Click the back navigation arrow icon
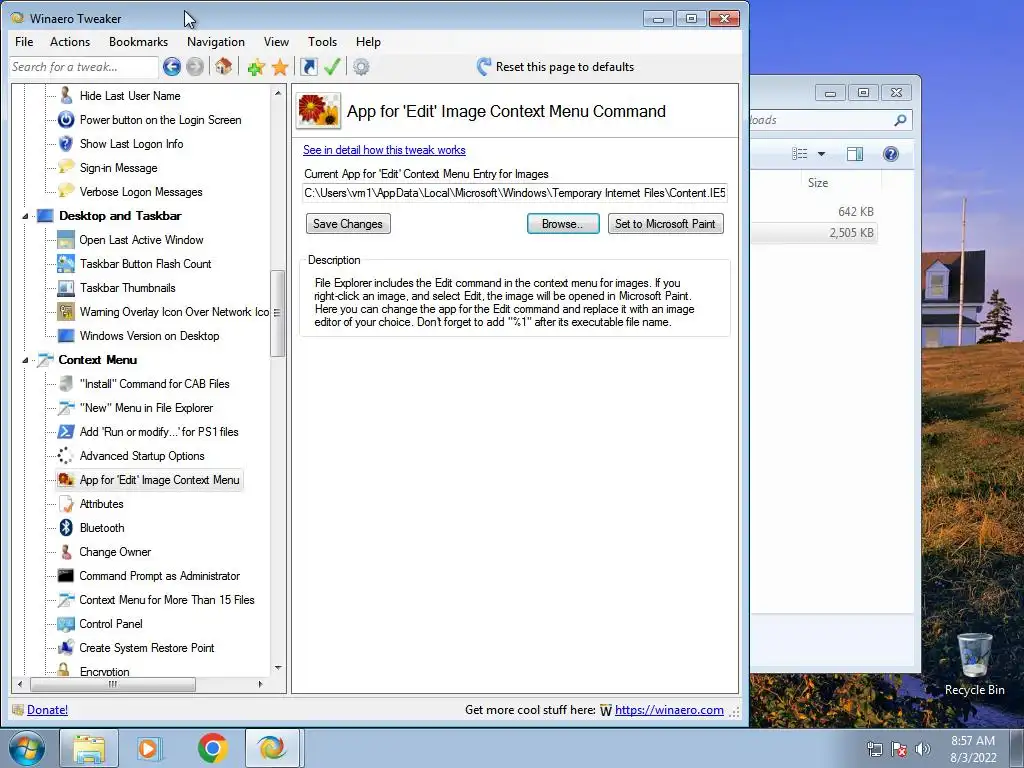Image resolution: width=1024 pixels, height=768 pixels. pyautogui.click(x=172, y=67)
